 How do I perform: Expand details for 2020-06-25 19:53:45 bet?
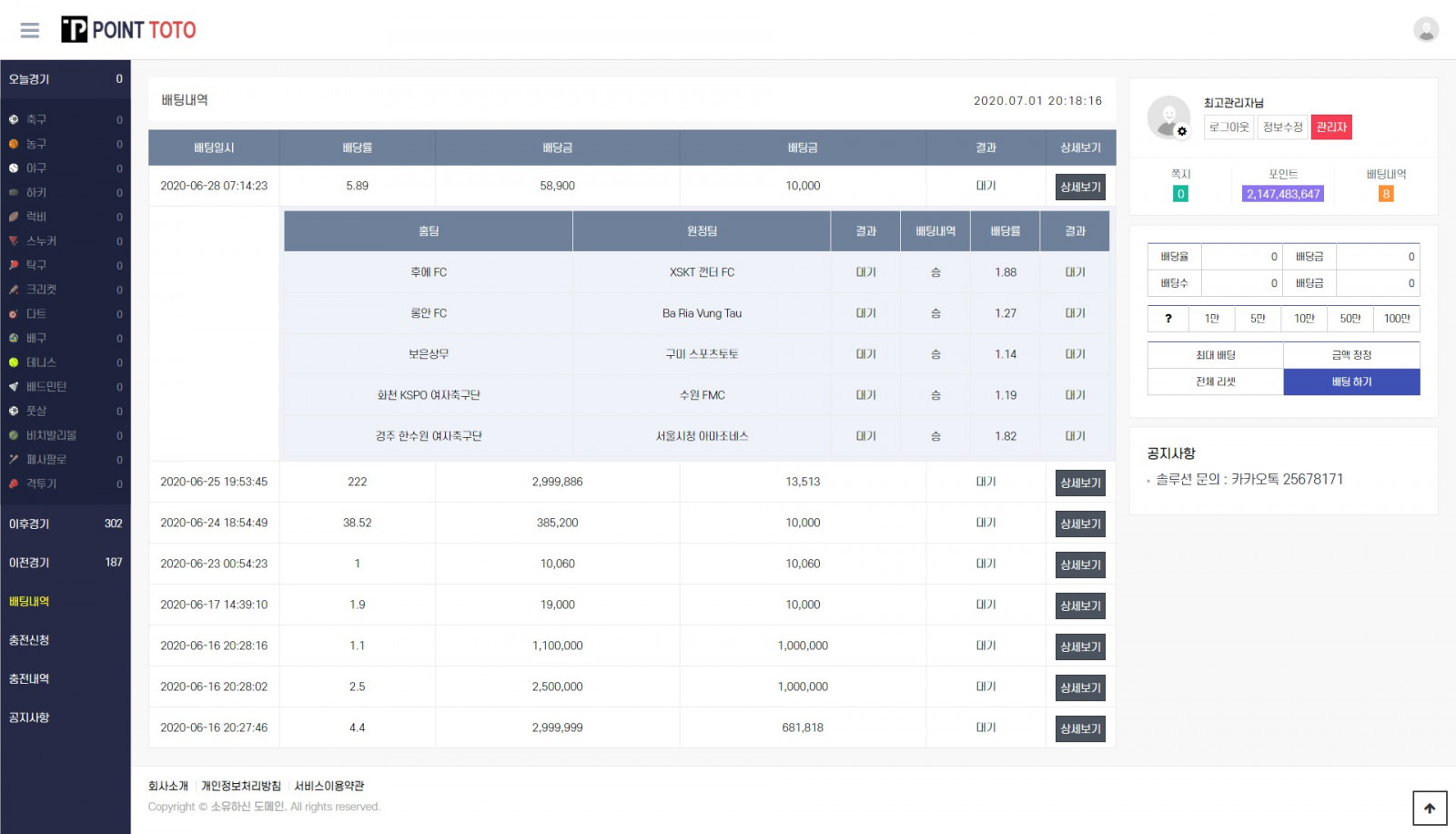click(1080, 483)
